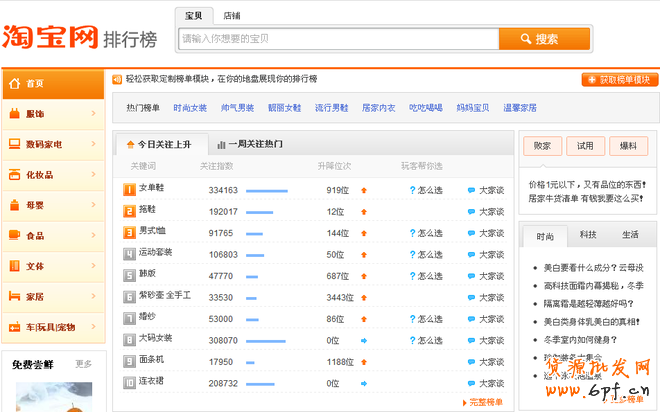660x412 pixels.
Task: Click the search input field
Action: 339,39
